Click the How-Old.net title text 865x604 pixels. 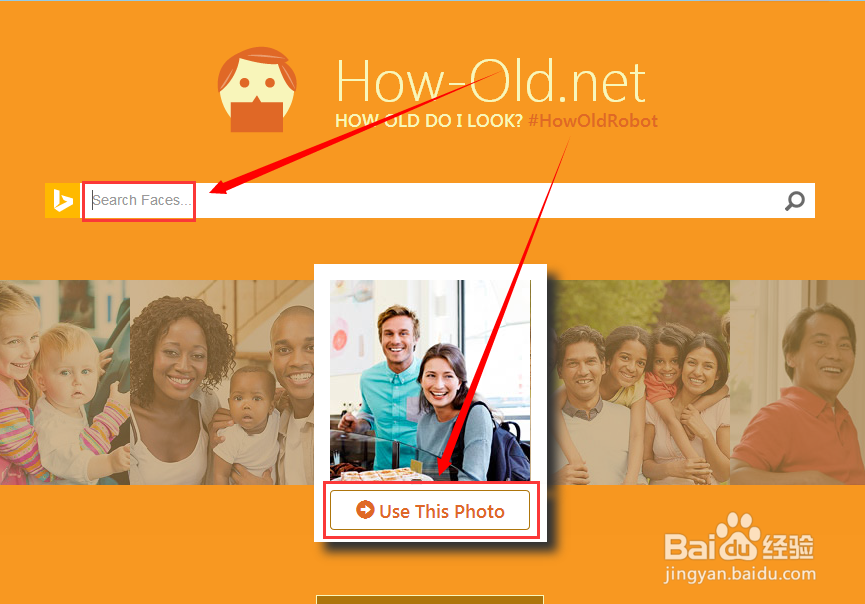(x=490, y=82)
